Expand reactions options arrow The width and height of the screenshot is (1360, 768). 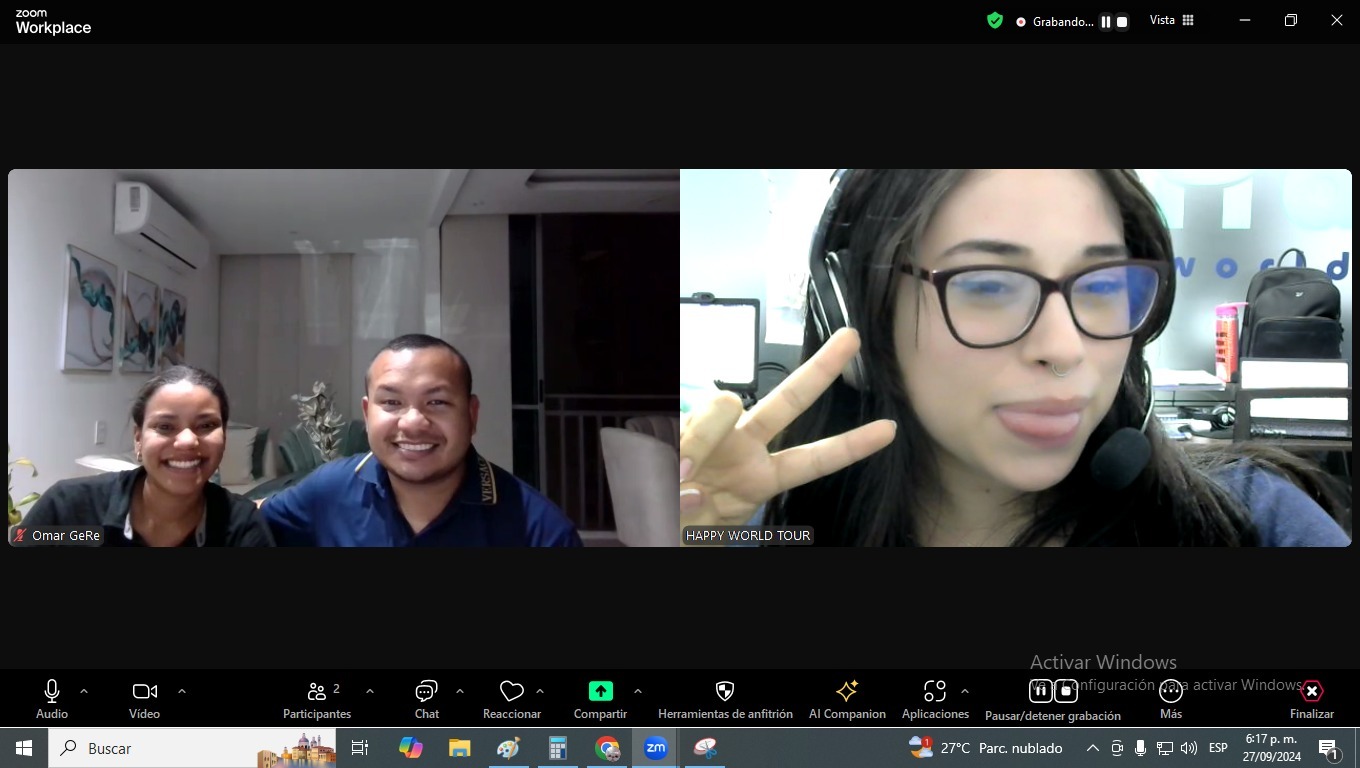(x=540, y=691)
